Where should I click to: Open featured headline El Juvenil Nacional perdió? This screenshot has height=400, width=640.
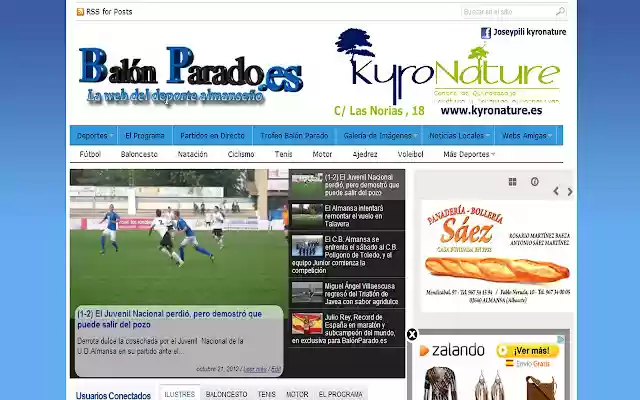point(169,319)
